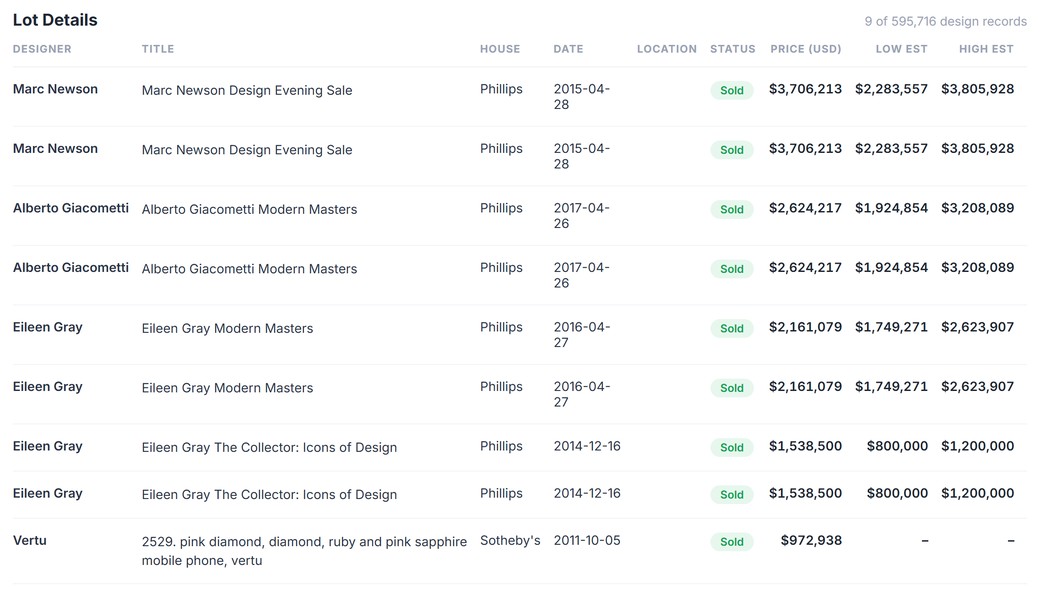Sort by the LOW EST column header

click(901, 49)
